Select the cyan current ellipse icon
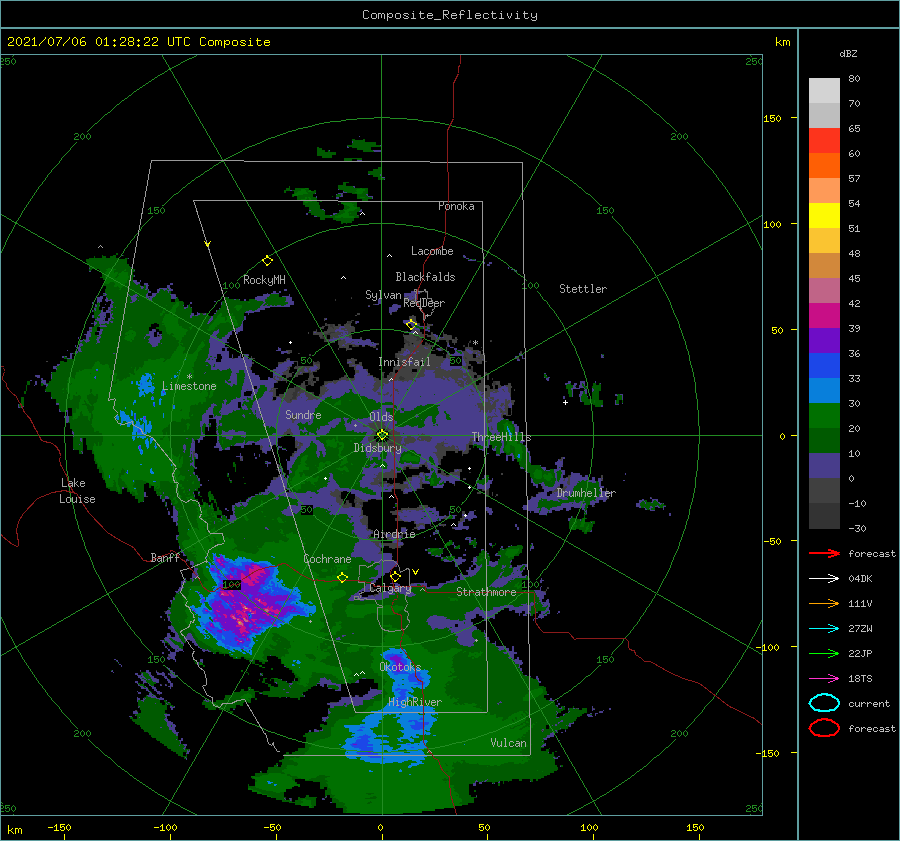900x841 pixels. tap(824, 703)
